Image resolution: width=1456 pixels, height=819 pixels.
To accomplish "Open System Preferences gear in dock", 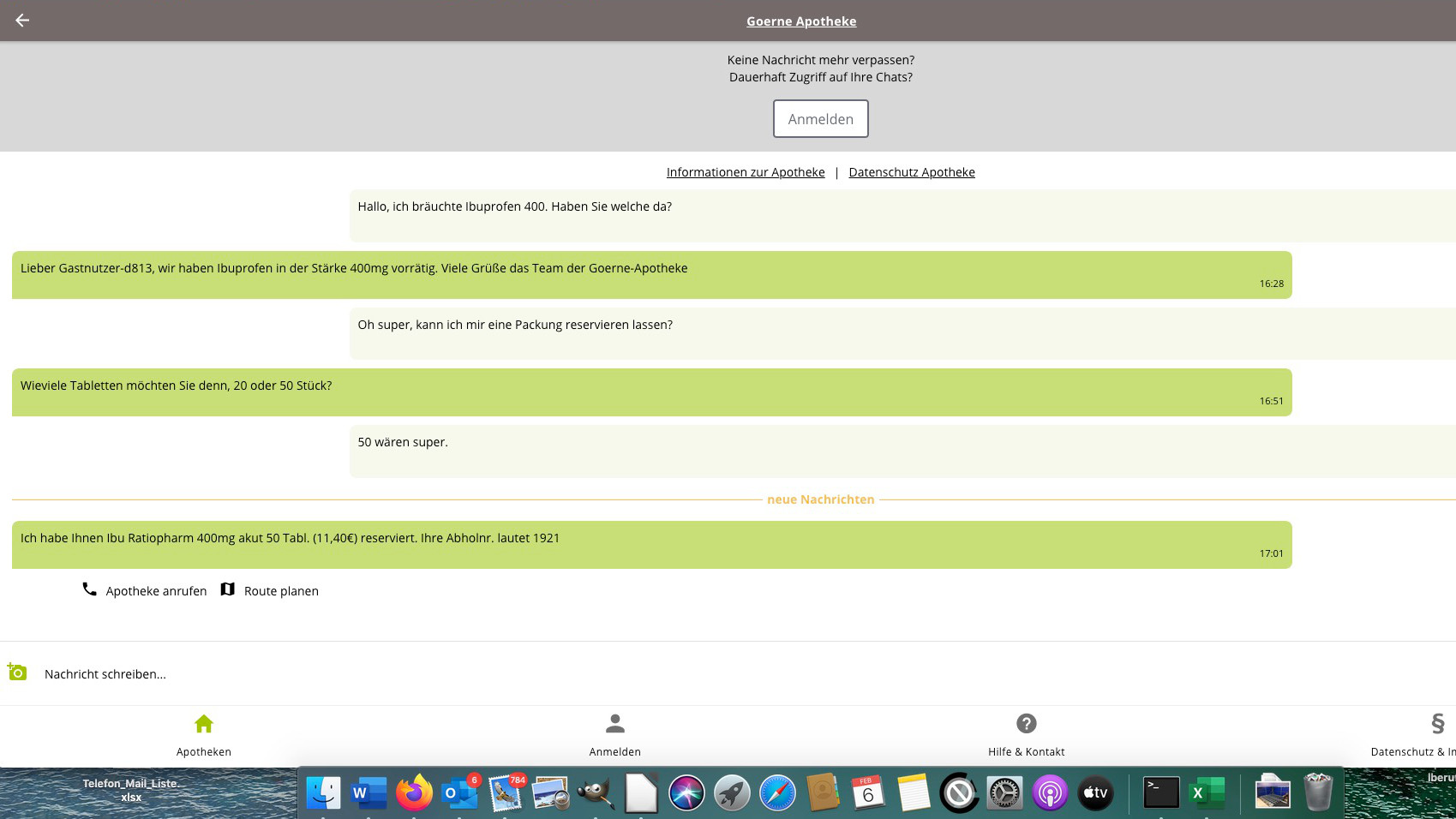I will click(1004, 792).
